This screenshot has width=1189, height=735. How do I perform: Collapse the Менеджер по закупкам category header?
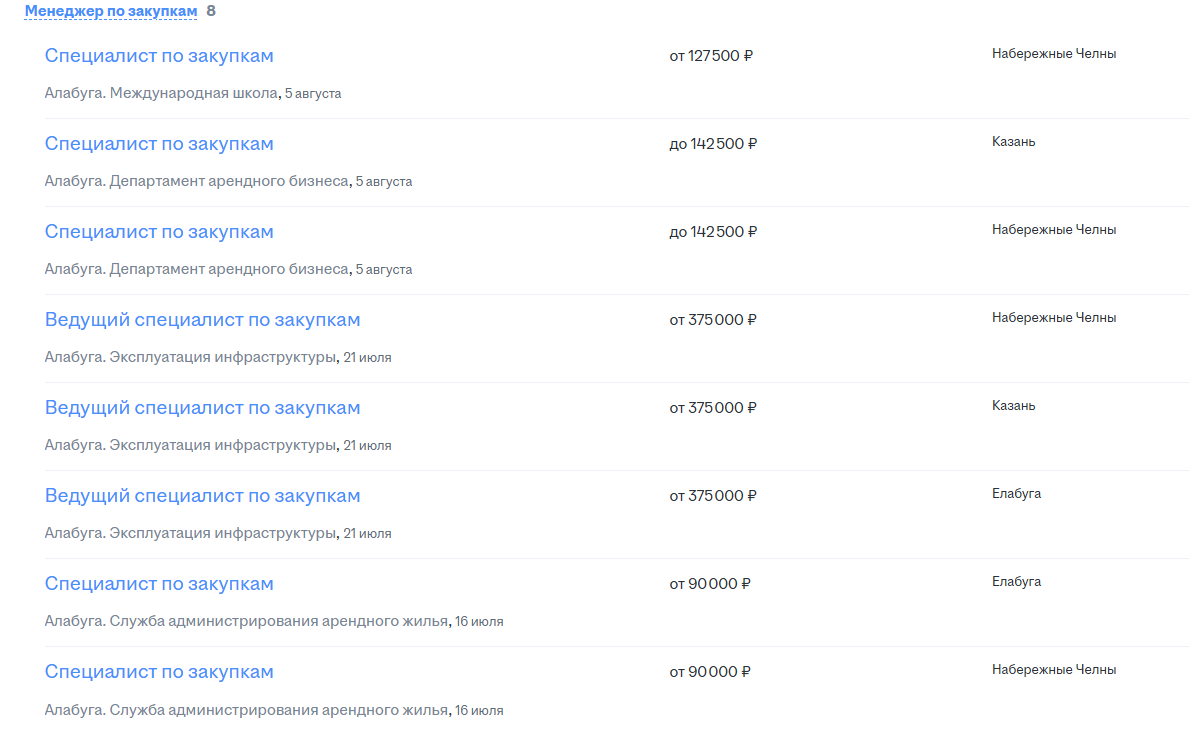tap(111, 11)
